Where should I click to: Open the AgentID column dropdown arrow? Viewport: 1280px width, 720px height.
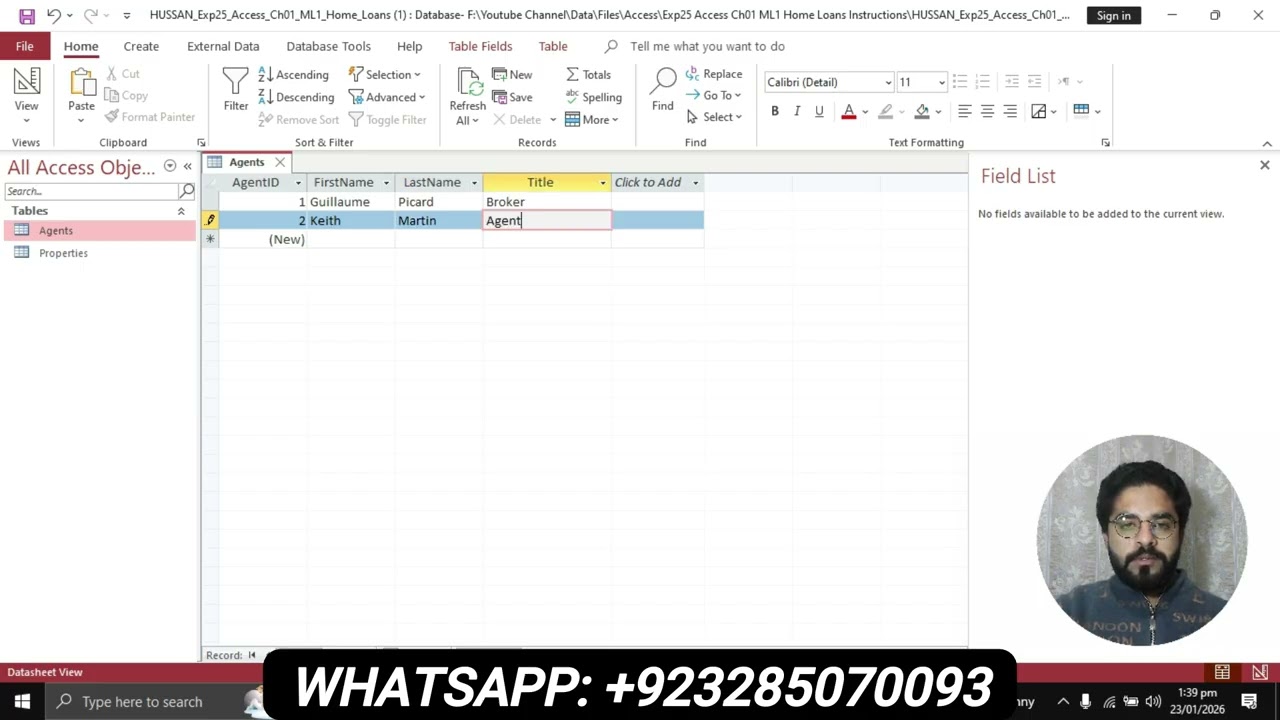(x=298, y=183)
